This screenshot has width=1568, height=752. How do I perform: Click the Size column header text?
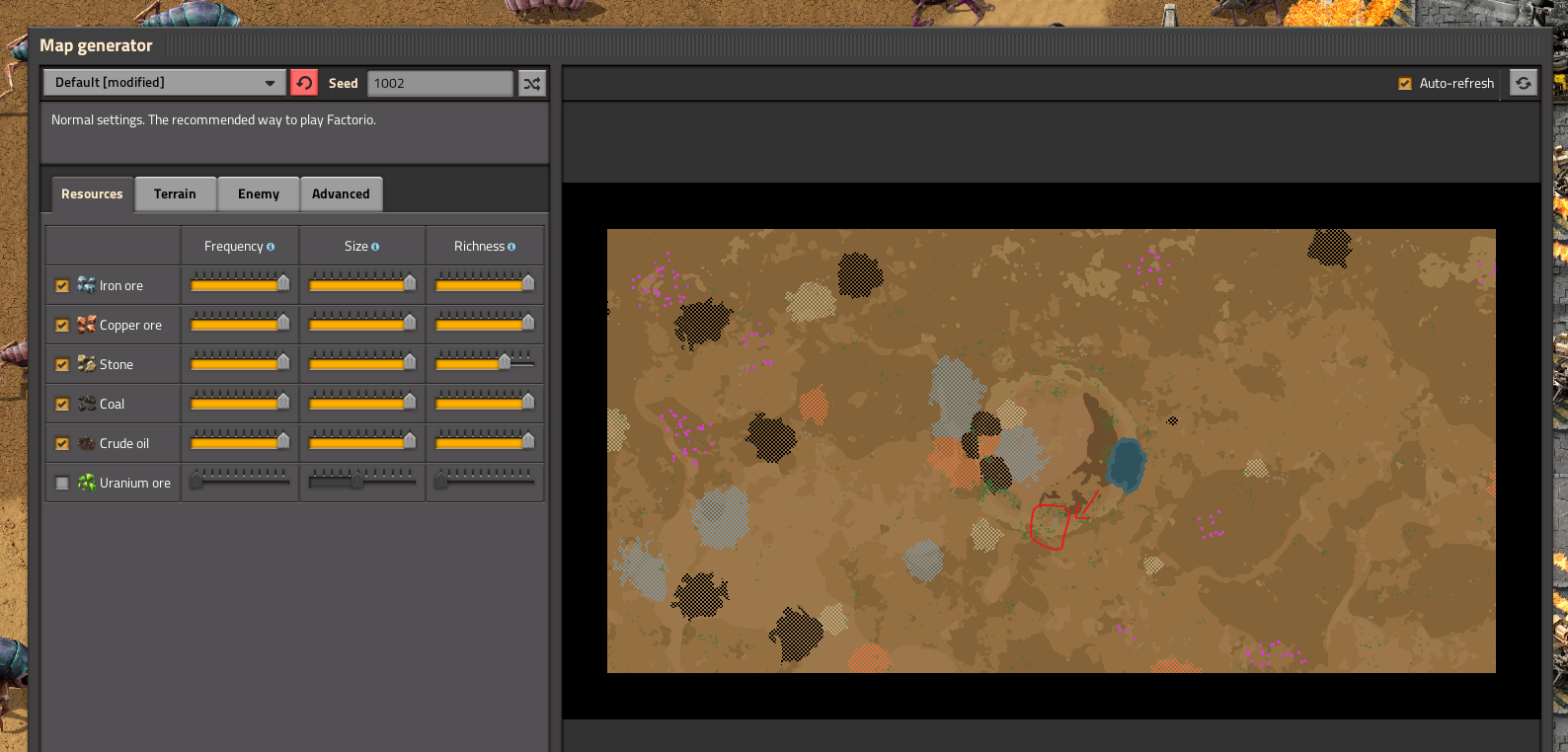(356, 247)
